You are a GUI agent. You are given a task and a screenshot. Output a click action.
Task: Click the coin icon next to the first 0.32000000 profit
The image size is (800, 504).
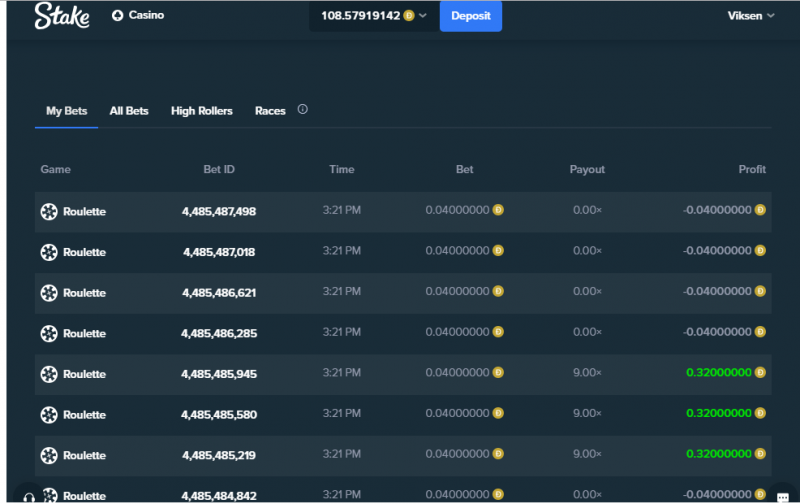coord(760,372)
